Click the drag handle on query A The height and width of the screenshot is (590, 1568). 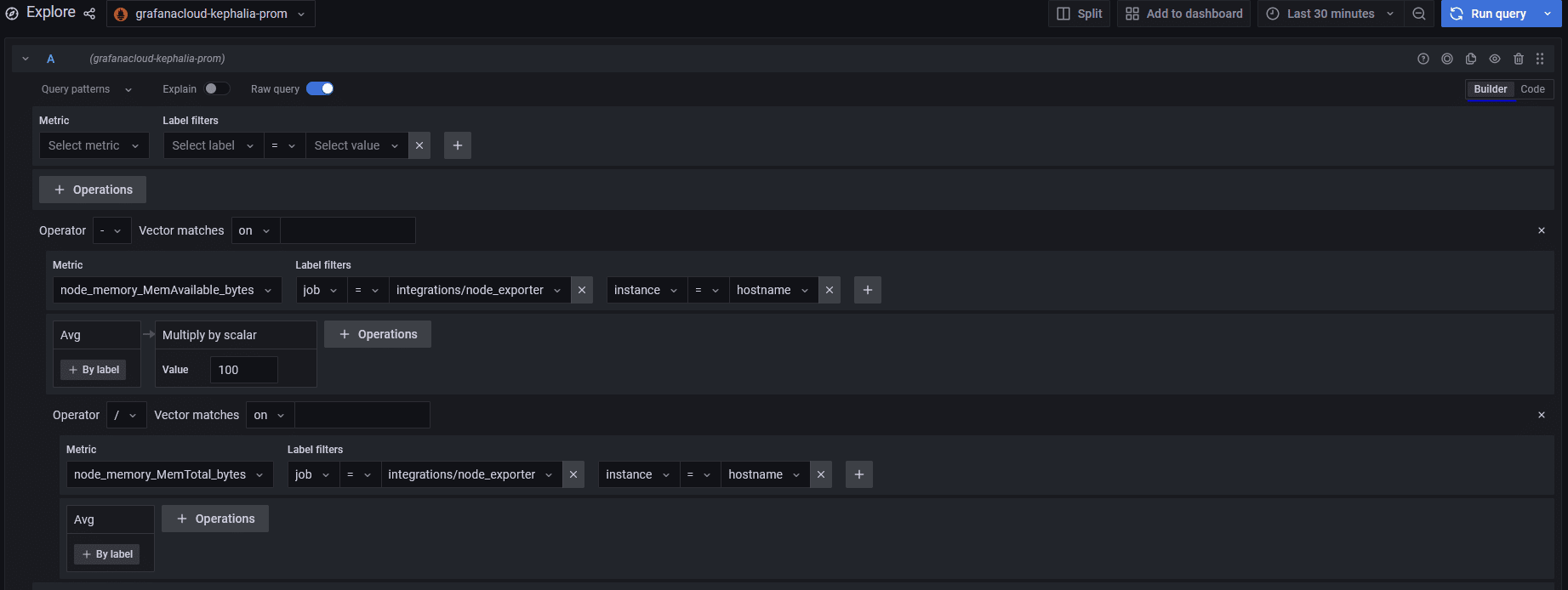(1540, 59)
